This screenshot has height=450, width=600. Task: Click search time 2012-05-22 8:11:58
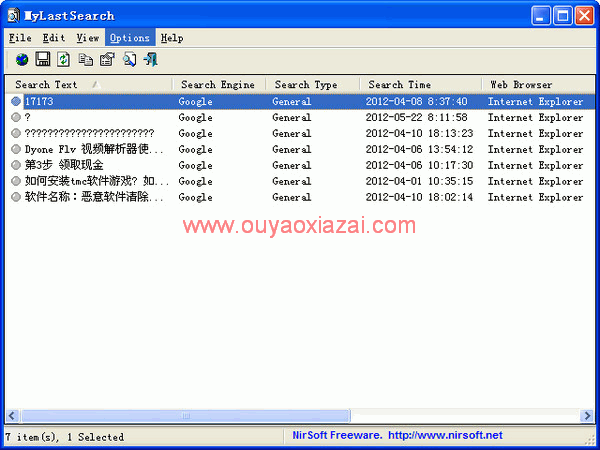(416, 117)
